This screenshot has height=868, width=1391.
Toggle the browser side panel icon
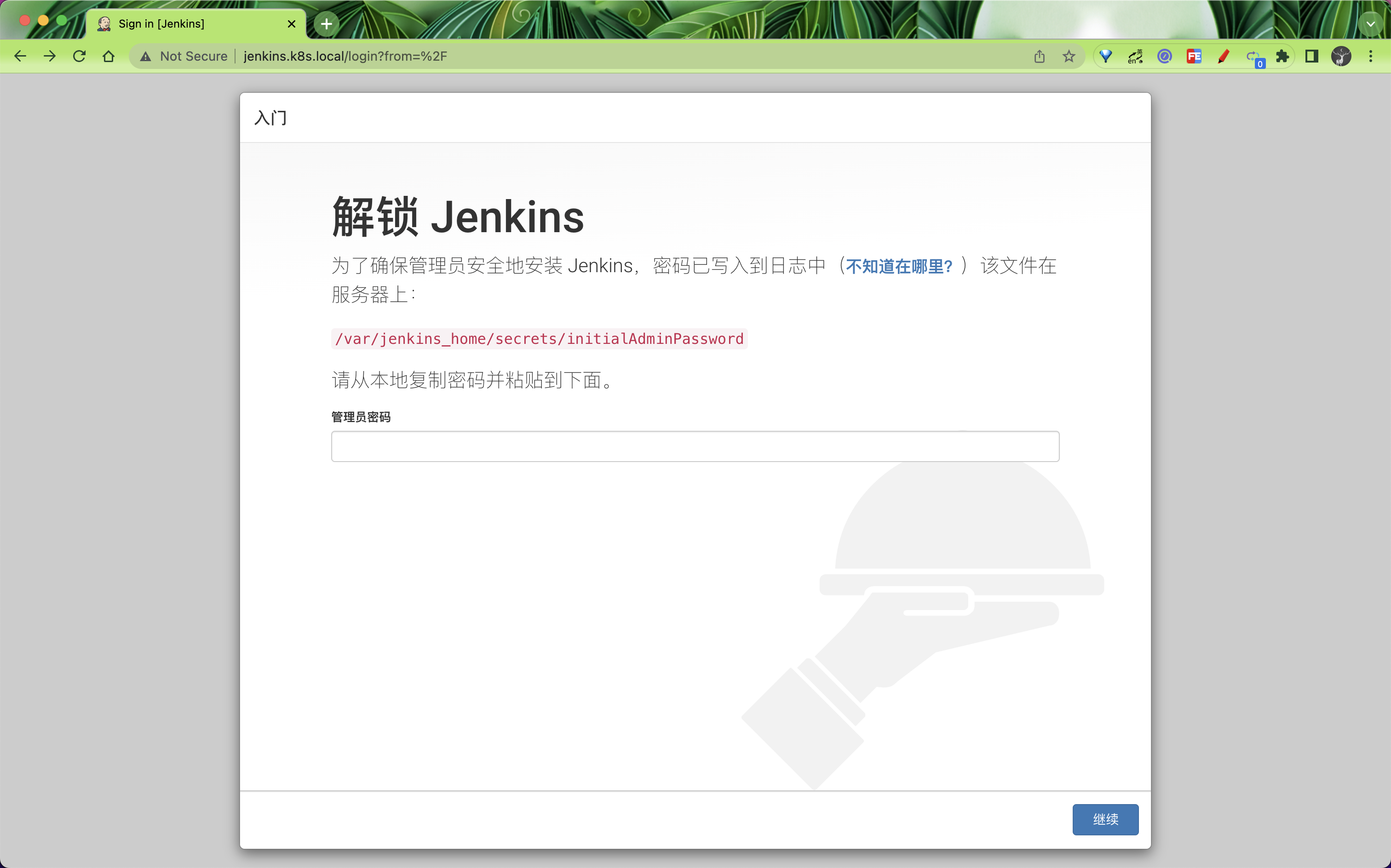[x=1312, y=56]
